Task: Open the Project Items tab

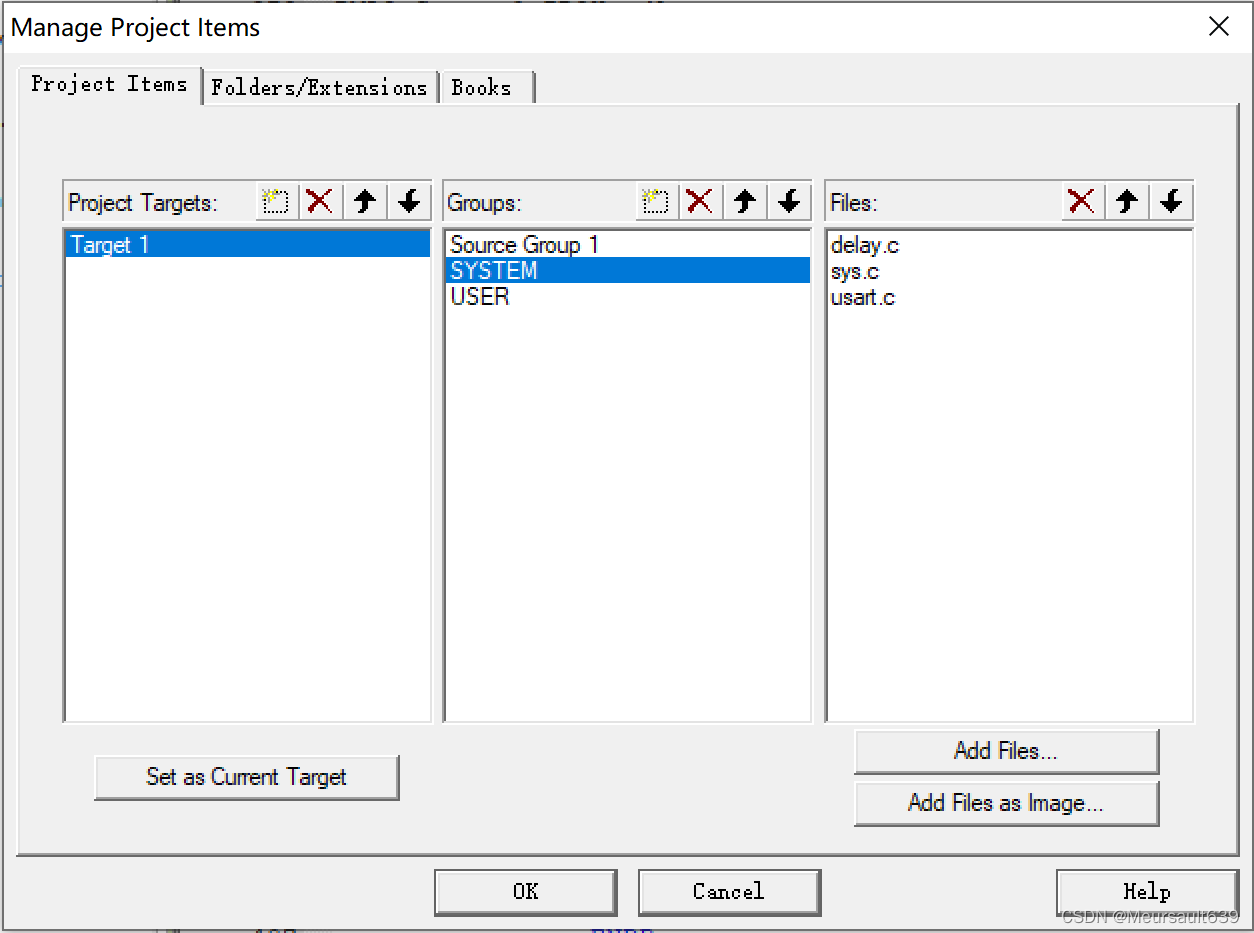Action: coord(110,84)
